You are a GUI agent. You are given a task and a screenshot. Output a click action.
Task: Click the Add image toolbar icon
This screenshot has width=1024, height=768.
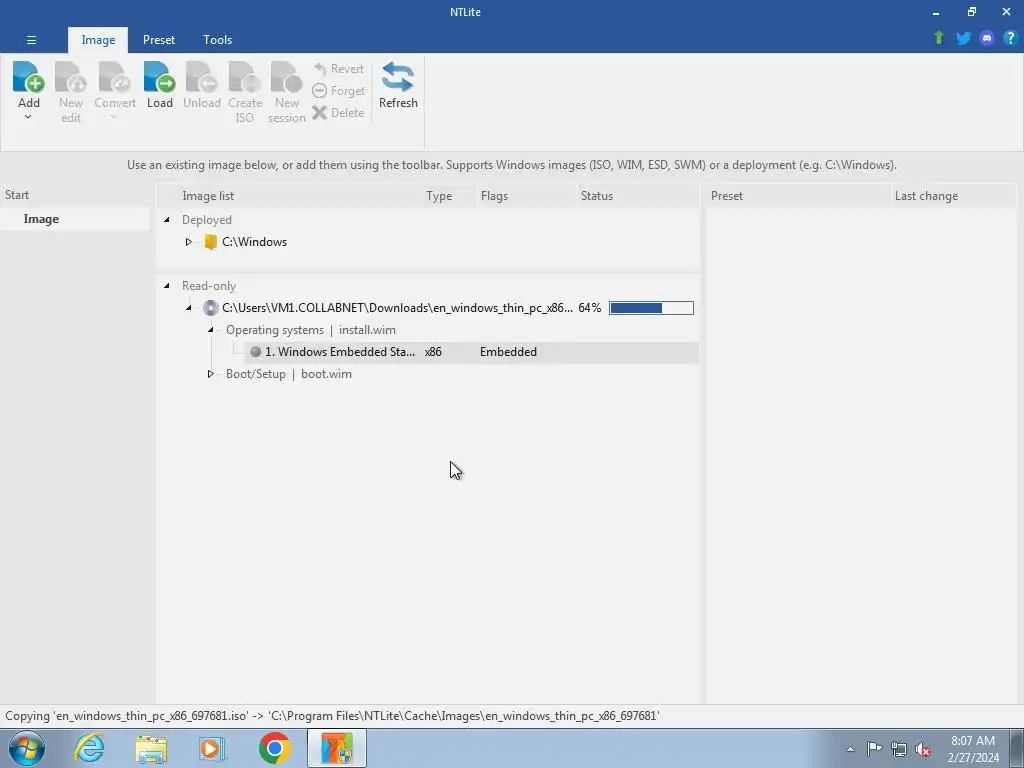29,77
